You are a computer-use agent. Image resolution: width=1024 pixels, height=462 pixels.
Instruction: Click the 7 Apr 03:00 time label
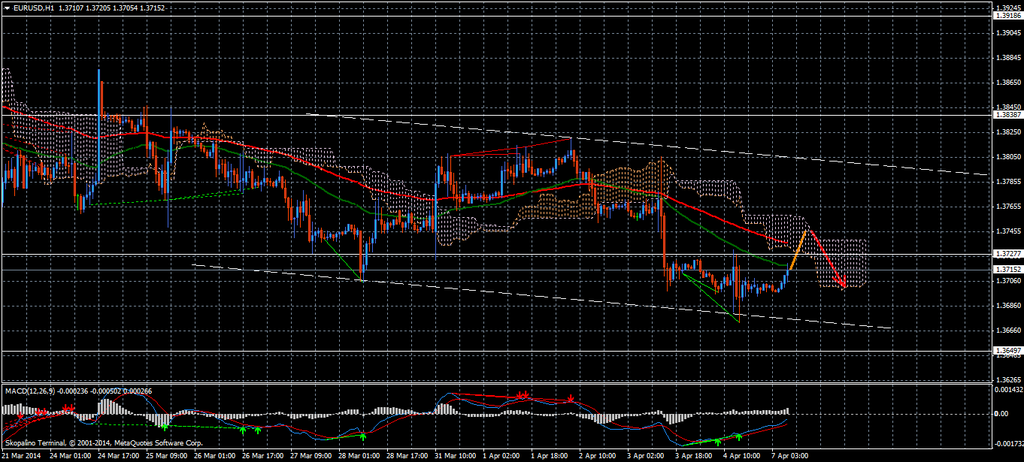pyautogui.click(x=788, y=454)
